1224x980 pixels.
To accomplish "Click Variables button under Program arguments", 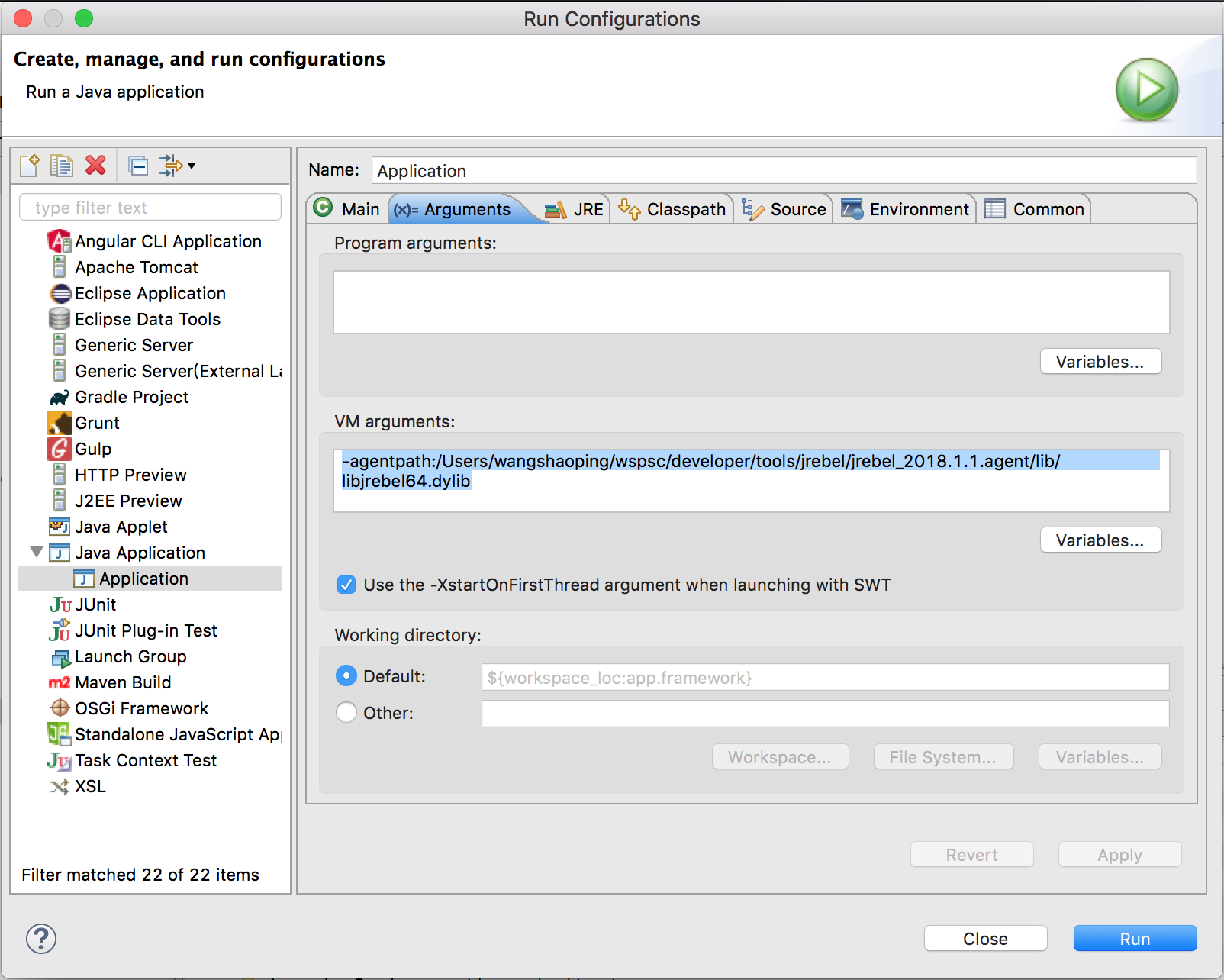I will [x=1100, y=362].
